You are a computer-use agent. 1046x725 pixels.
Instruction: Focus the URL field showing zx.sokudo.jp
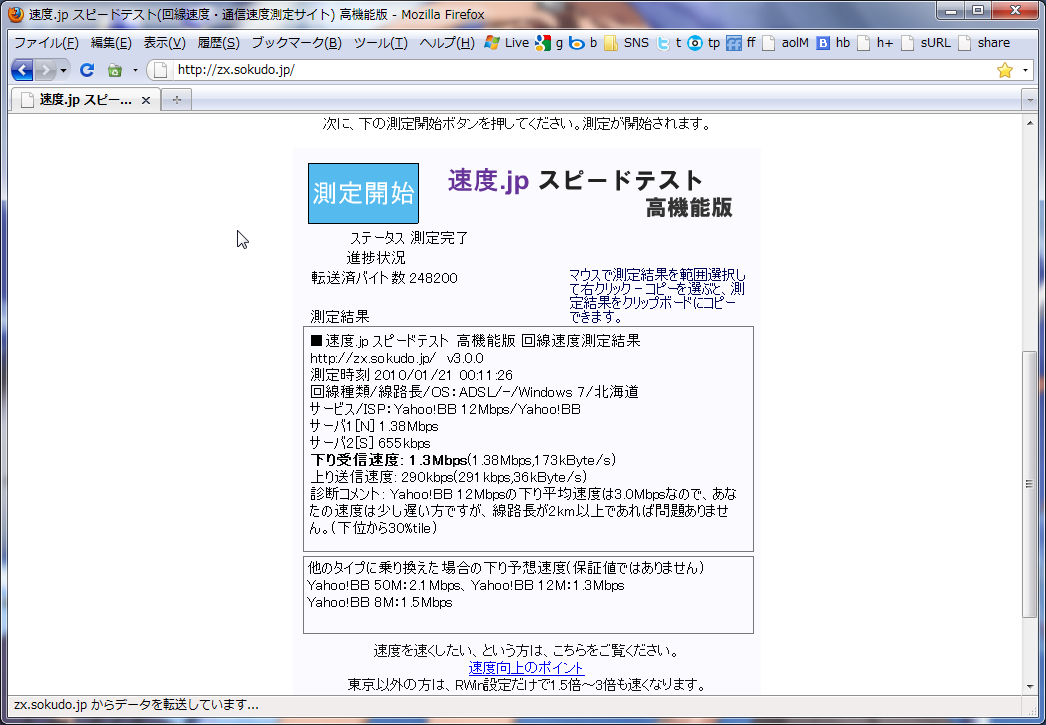point(580,70)
